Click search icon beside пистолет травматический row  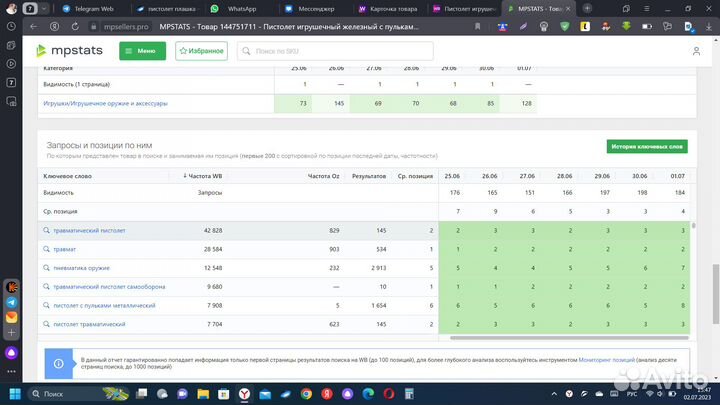coord(46,324)
